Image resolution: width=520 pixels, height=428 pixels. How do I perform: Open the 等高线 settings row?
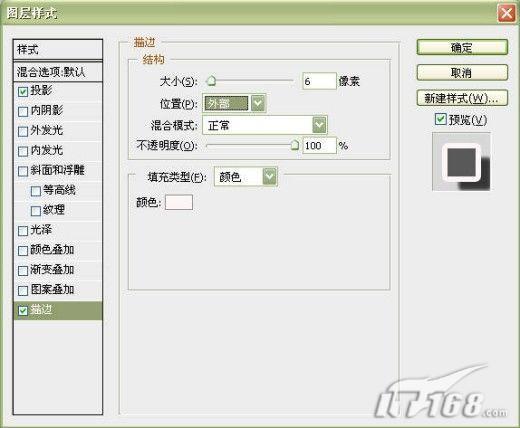point(58,190)
